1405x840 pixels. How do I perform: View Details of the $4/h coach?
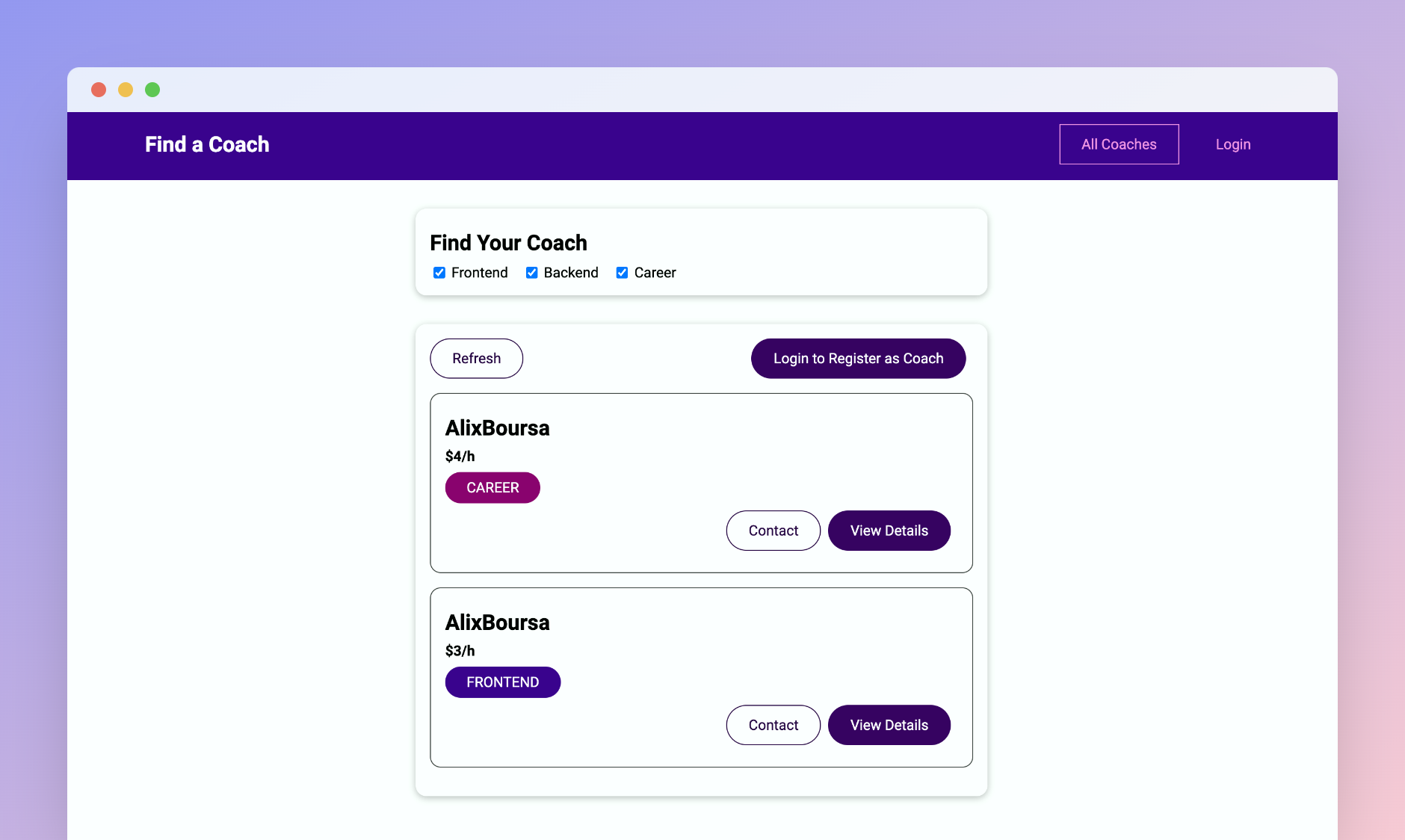889,531
